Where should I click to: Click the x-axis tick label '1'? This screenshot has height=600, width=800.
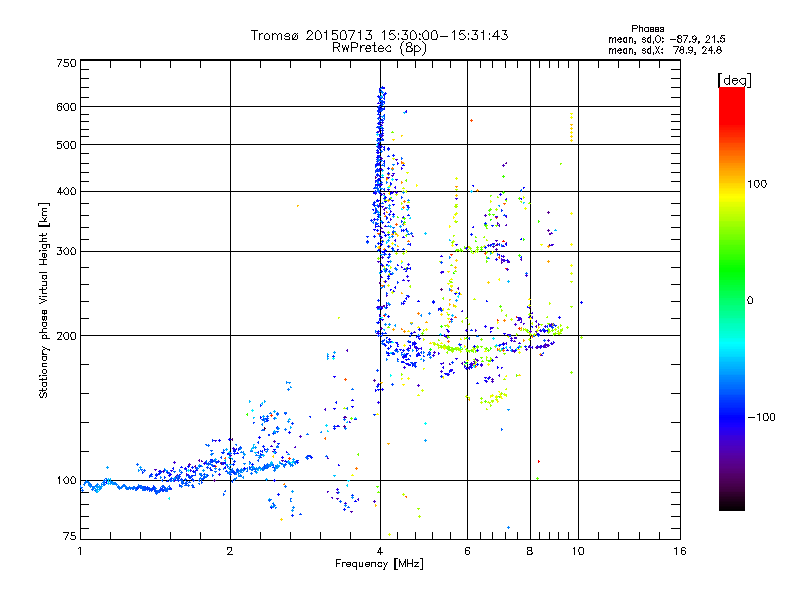tap(80, 551)
